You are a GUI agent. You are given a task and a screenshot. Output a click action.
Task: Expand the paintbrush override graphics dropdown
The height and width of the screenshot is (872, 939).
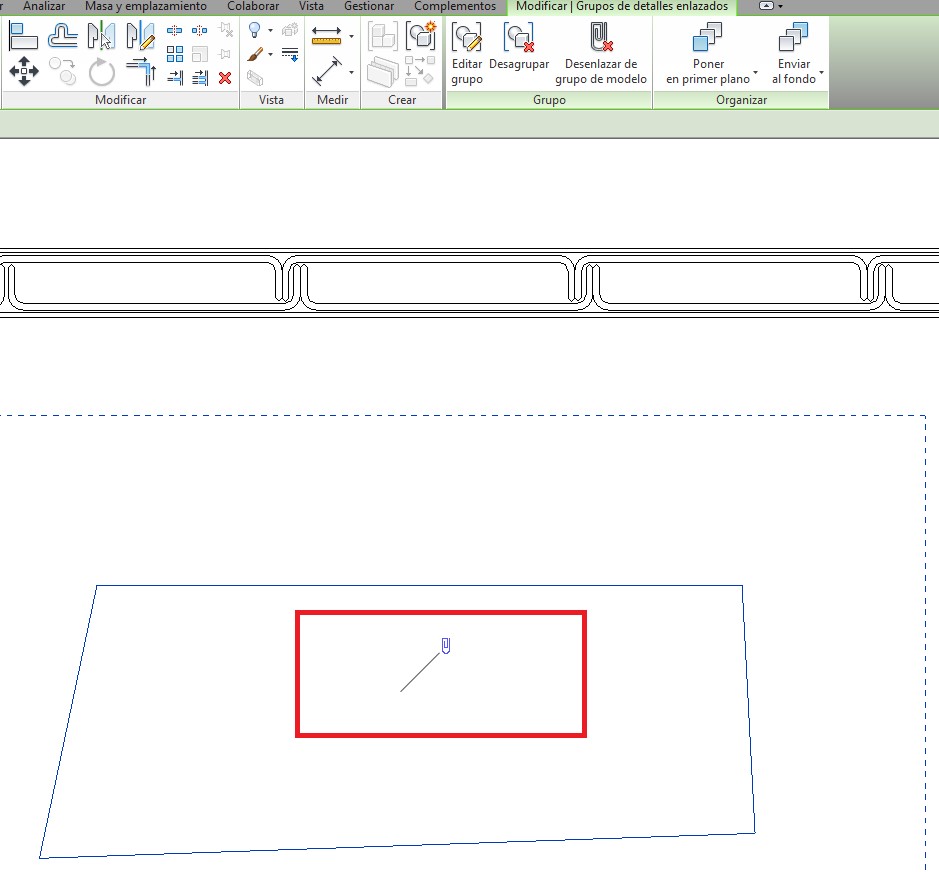coord(270,54)
